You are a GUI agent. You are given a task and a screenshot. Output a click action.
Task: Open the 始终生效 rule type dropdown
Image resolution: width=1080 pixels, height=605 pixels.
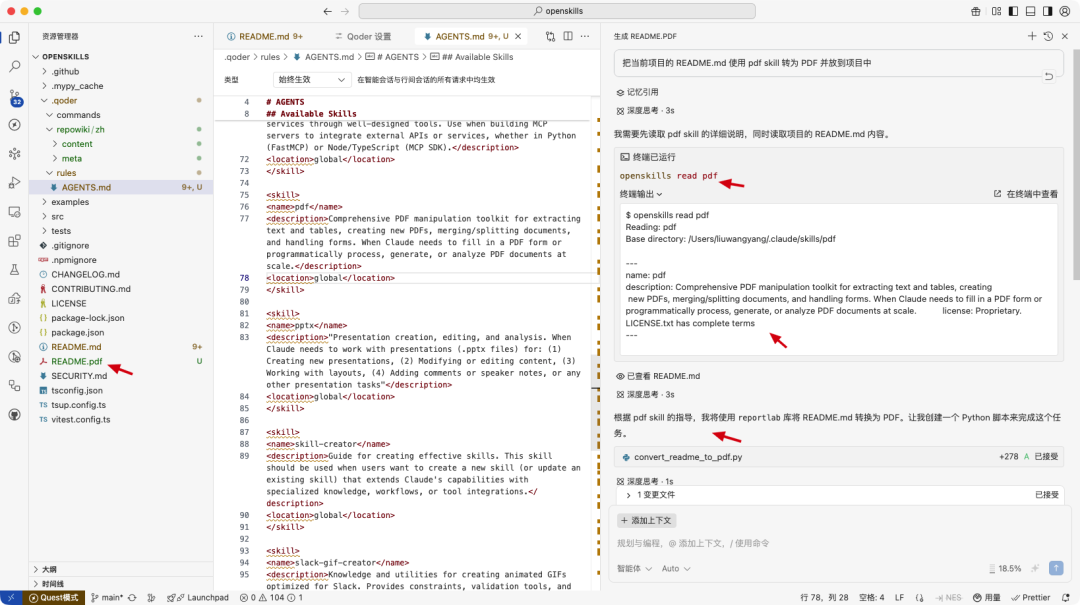coord(312,79)
